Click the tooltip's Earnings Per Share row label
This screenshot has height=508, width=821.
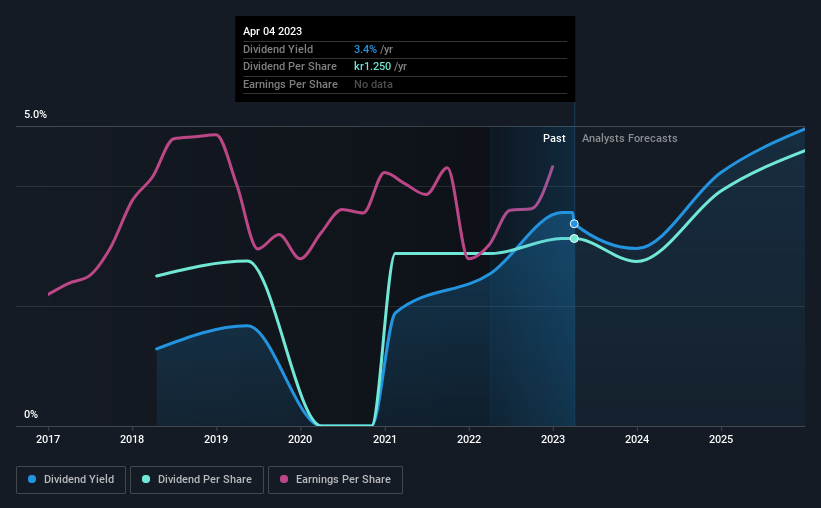coord(290,84)
